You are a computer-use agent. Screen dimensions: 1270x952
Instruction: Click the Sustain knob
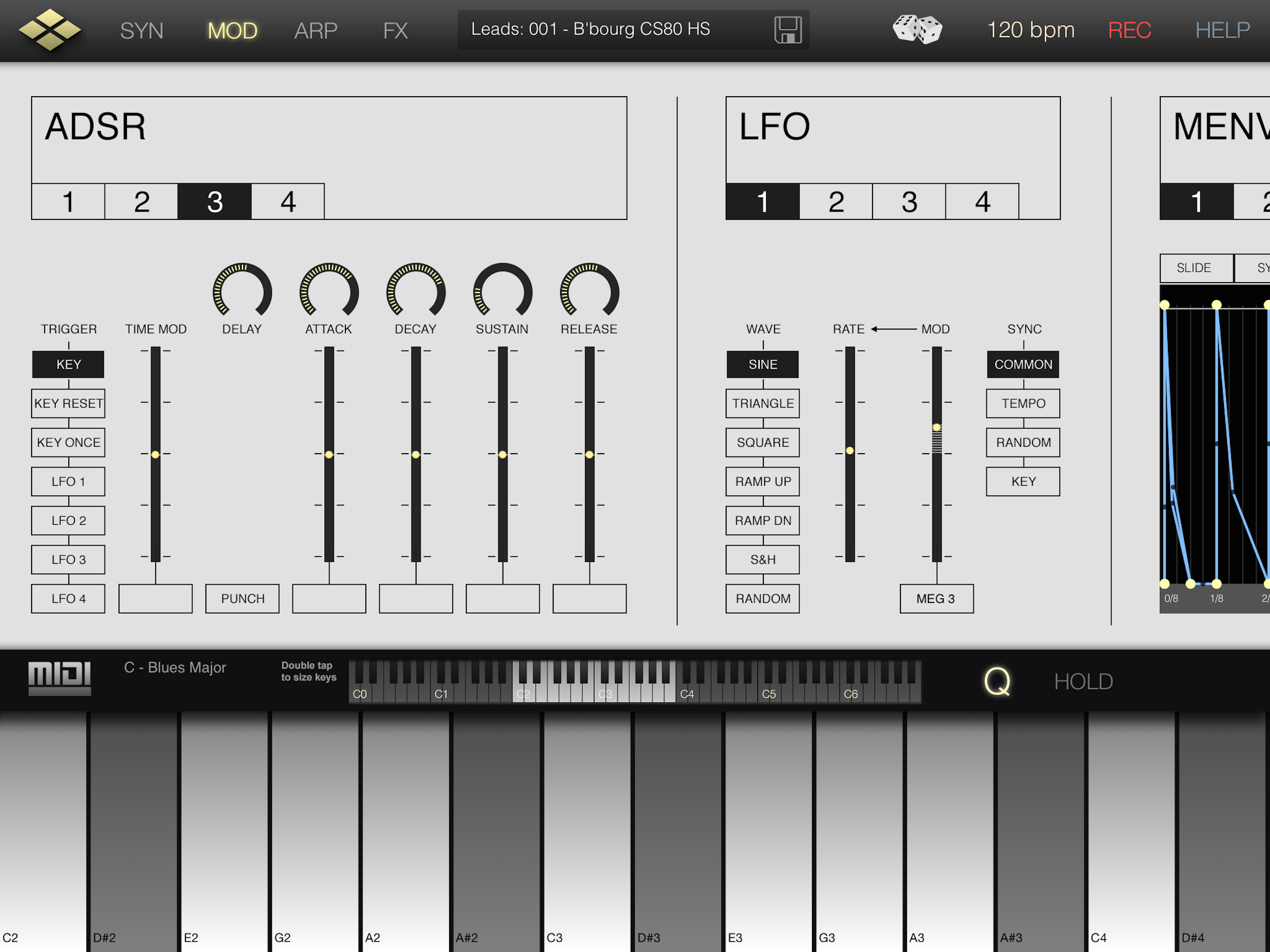click(x=503, y=291)
